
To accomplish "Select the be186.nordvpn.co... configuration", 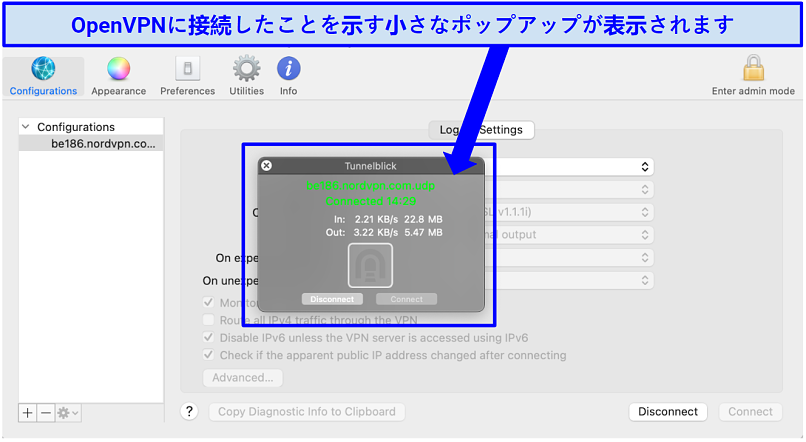I will (x=91, y=143).
